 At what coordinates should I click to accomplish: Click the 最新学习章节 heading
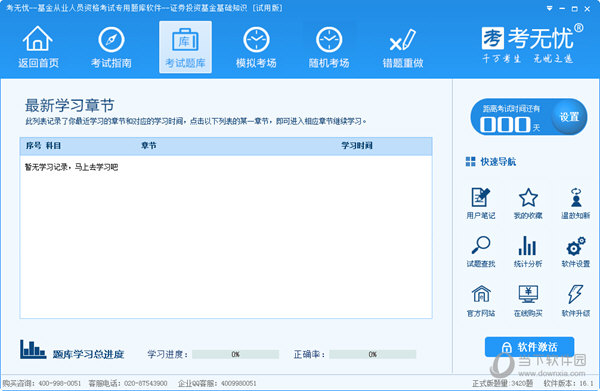[x=69, y=105]
